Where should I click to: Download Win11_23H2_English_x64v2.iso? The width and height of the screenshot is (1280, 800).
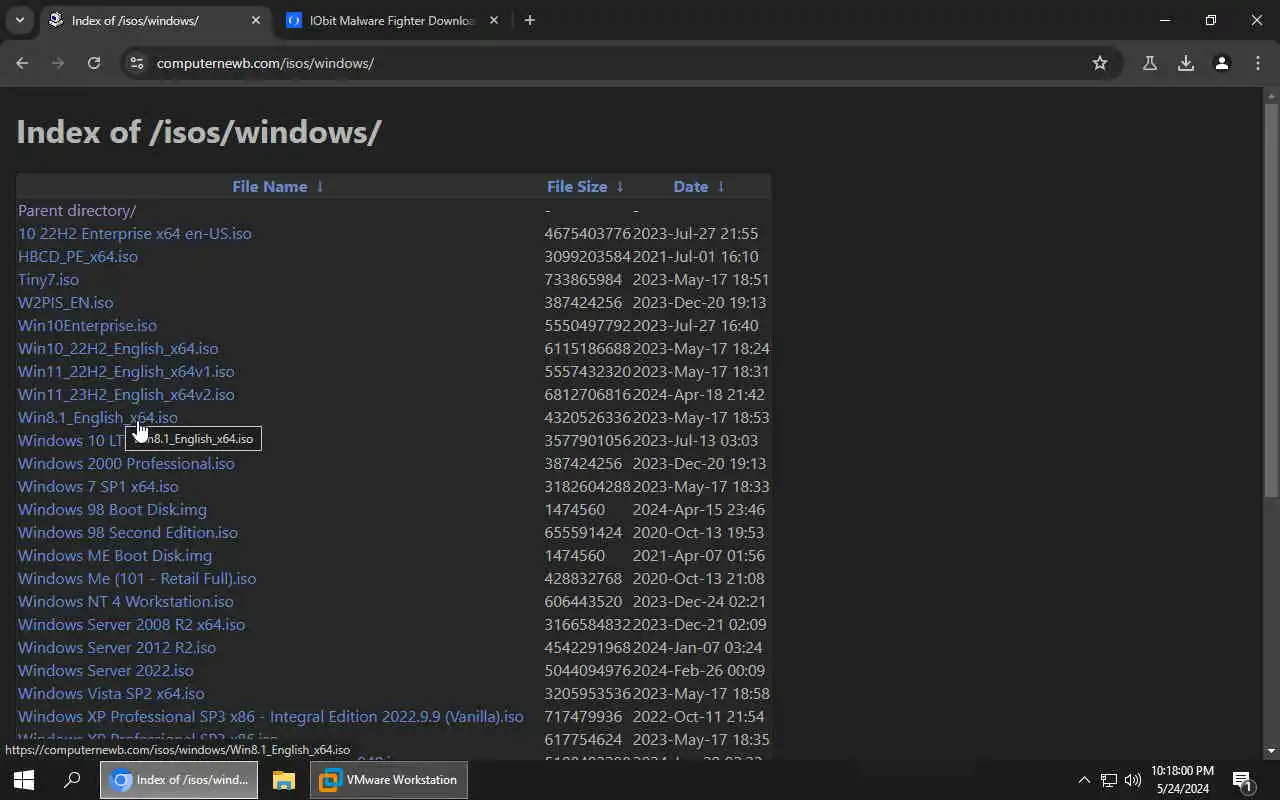[x=126, y=394]
